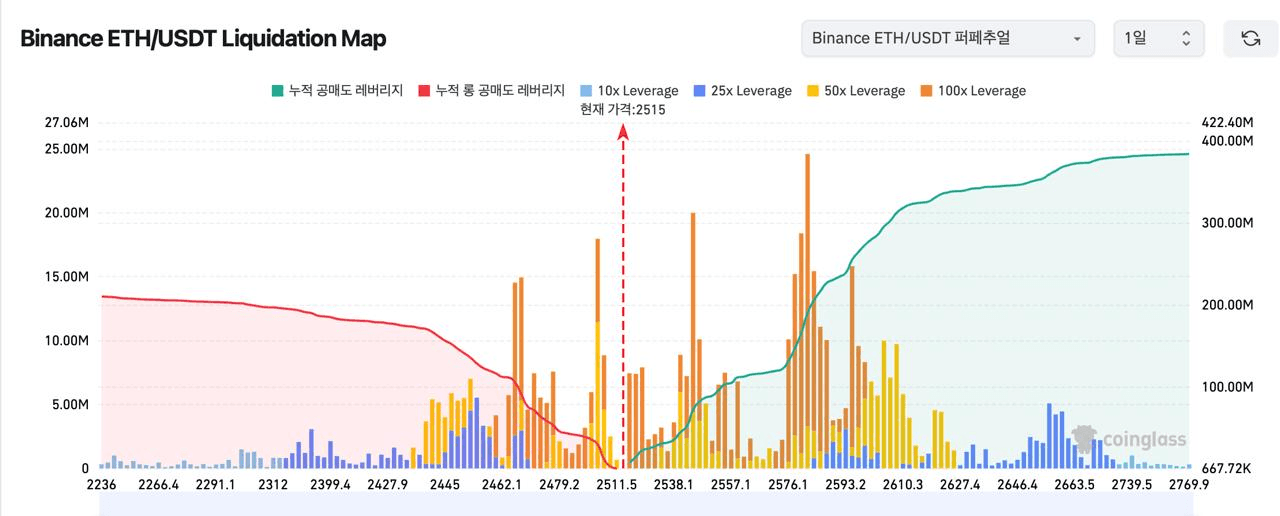Click the 5.00M left axis label
The height and width of the screenshot is (516, 1280).
pos(72,404)
